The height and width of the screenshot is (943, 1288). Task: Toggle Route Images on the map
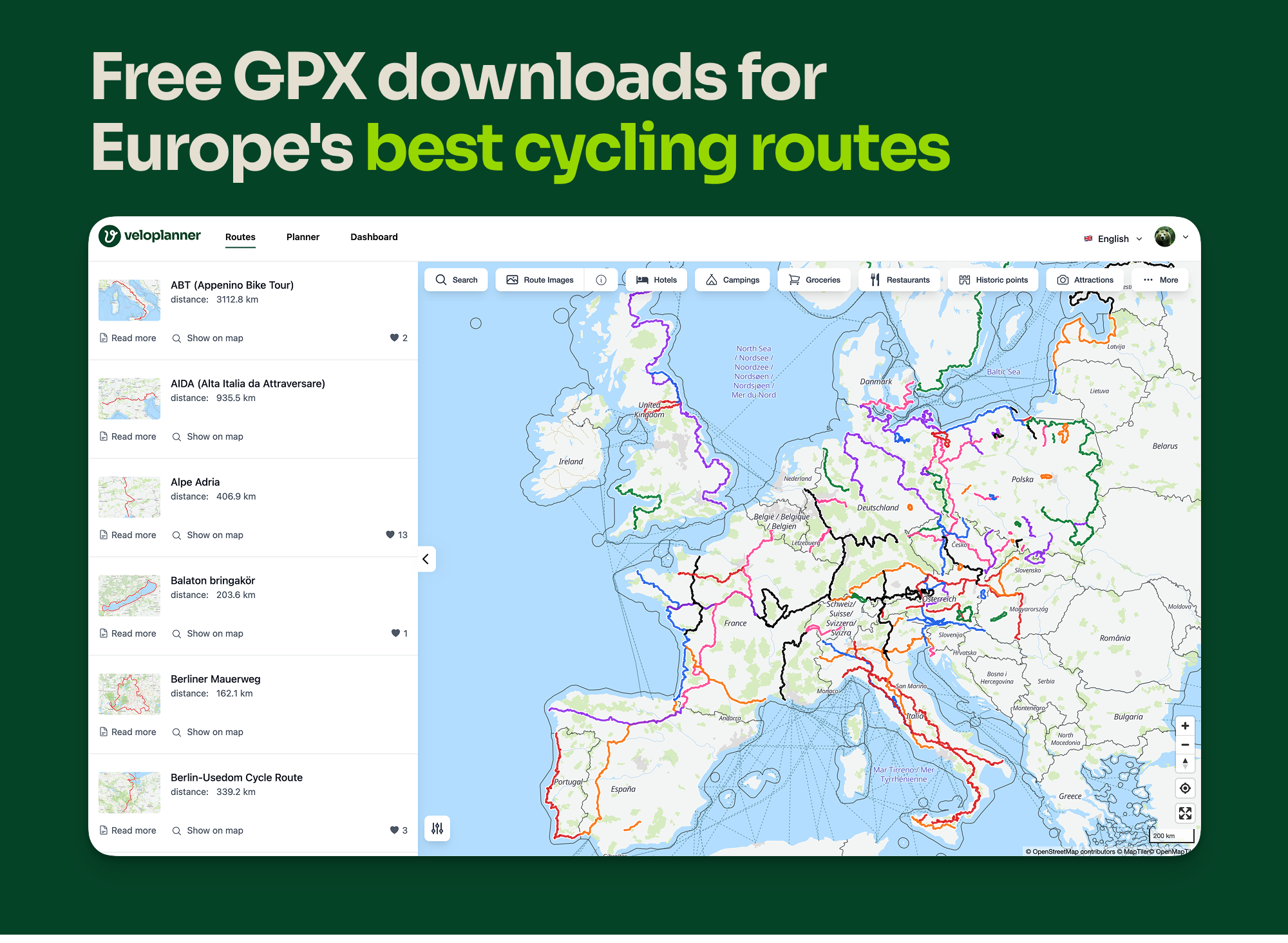click(x=540, y=280)
